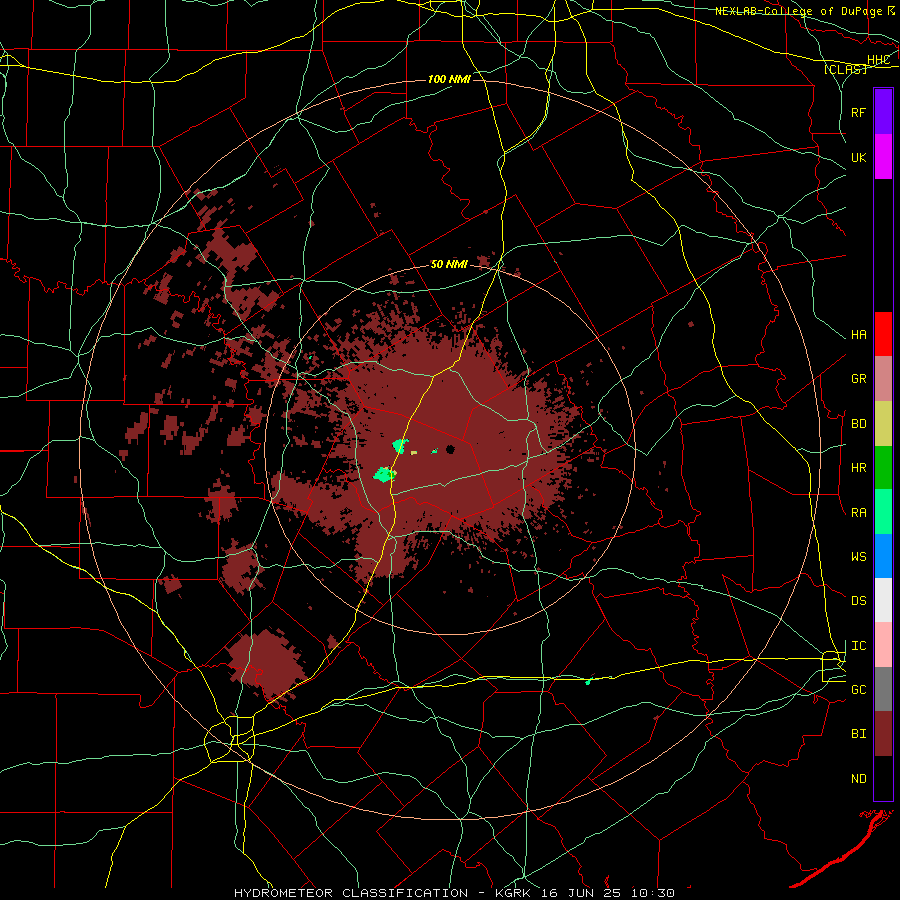Click the "IC" legend label
The image size is (900, 900).
click(x=858, y=646)
